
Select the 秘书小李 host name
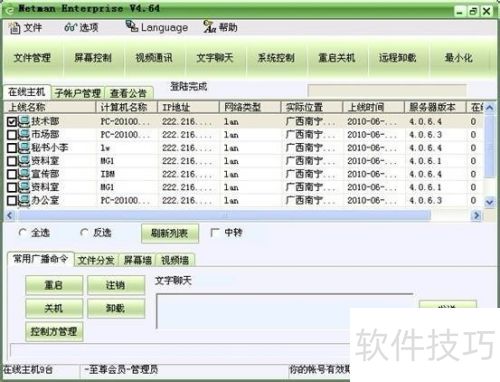click(50, 148)
